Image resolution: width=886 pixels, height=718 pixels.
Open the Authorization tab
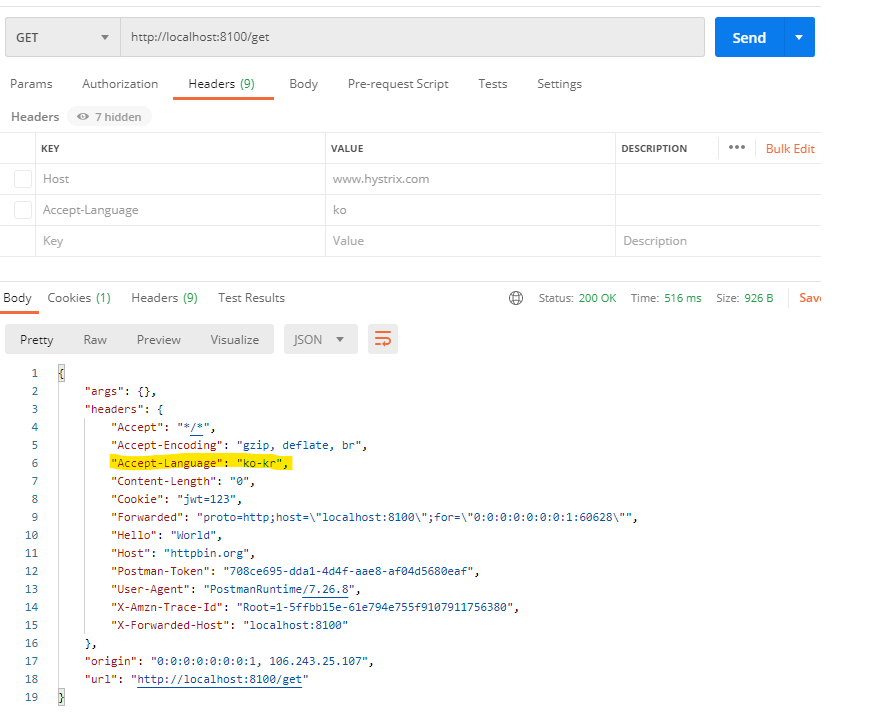point(120,84)
